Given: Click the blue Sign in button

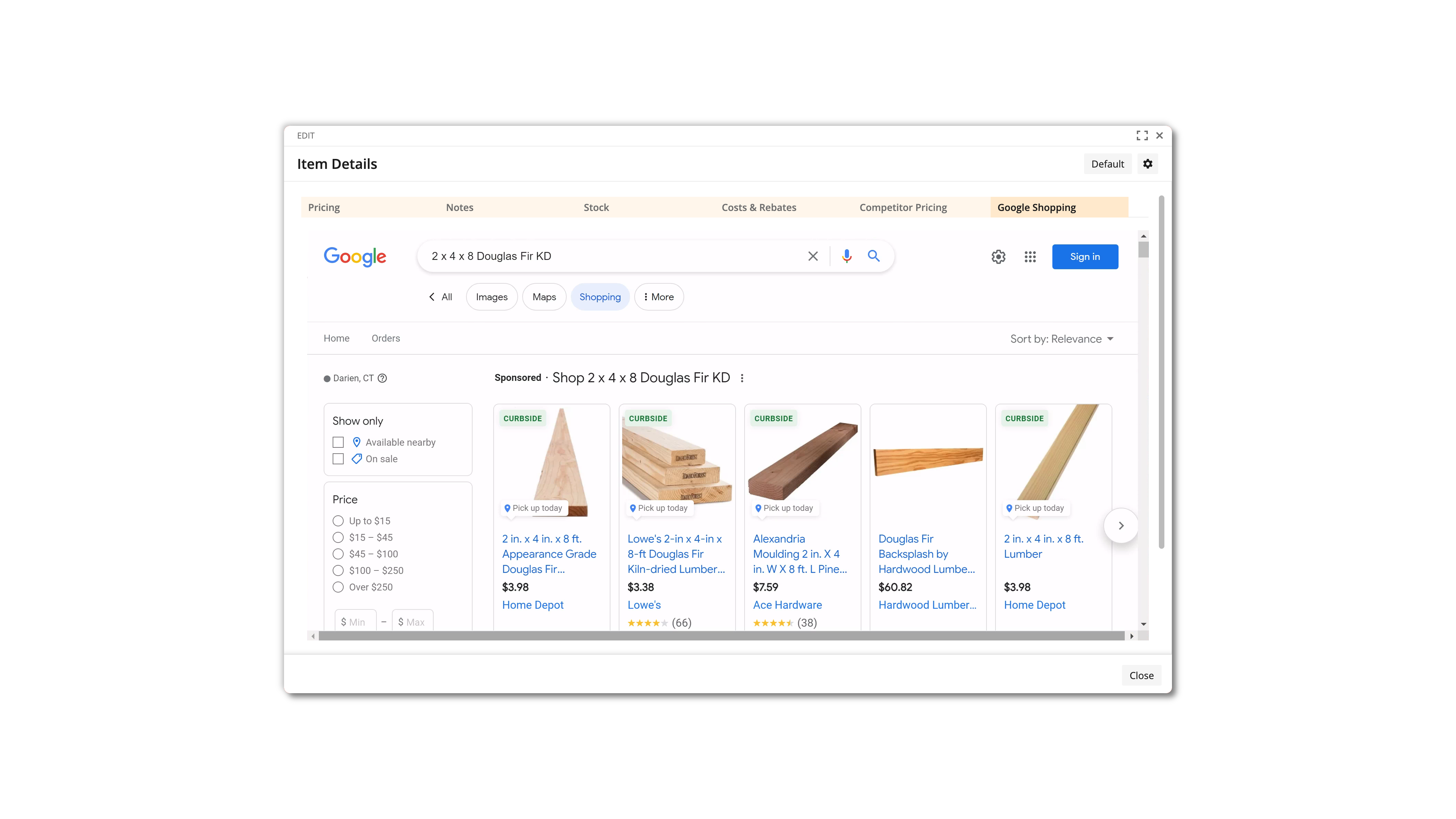Looking at the screenshot, I should coord(1085,256).
